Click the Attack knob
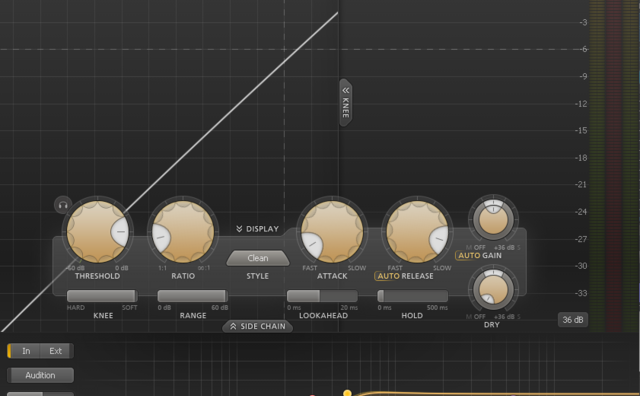Image resolution: width=640 pixels, height=396 pixels. [332, 231]
